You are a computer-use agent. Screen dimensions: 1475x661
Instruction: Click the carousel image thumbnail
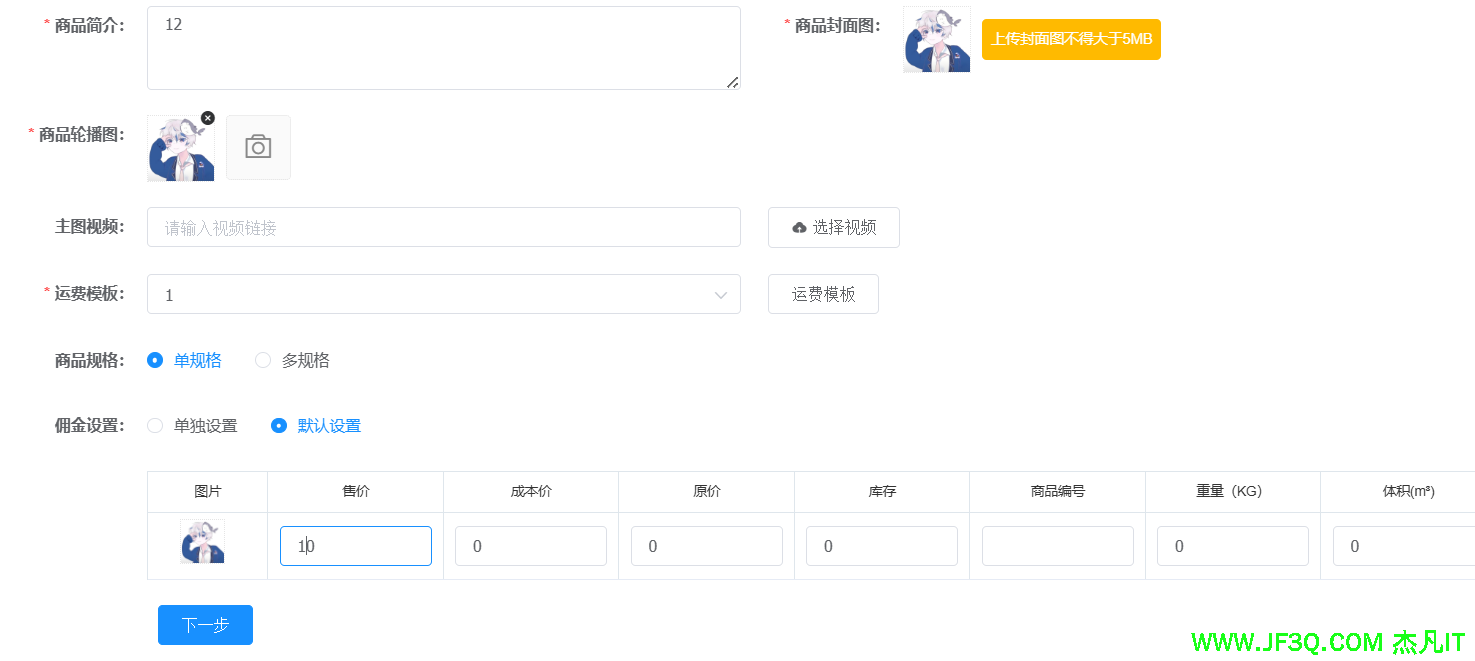[x=180, y=149]
